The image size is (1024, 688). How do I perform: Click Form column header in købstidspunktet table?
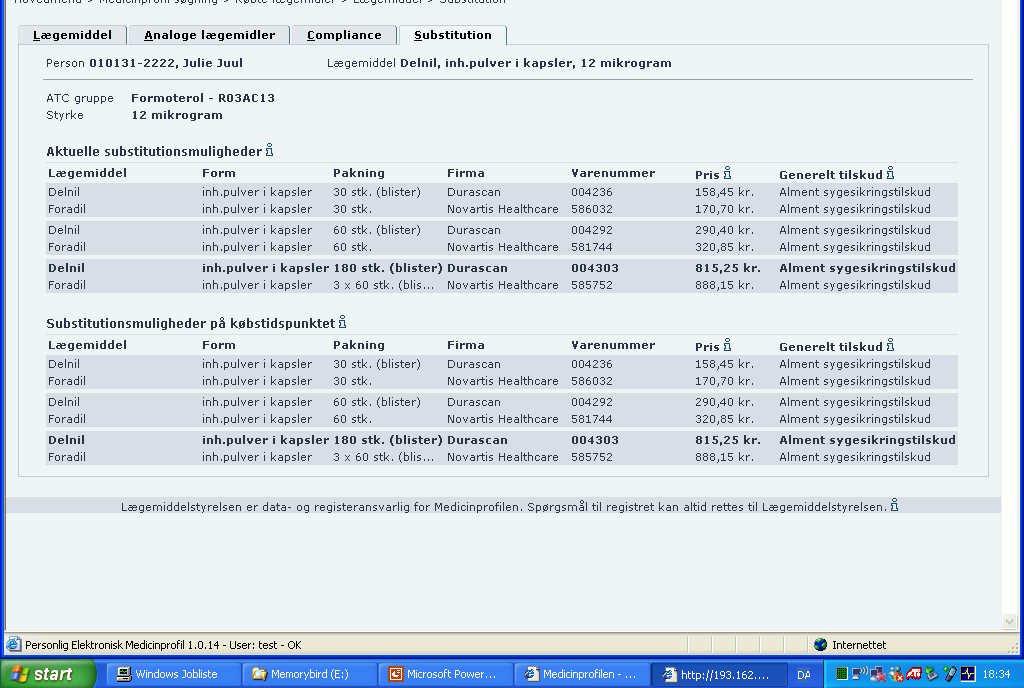[219, 345]
